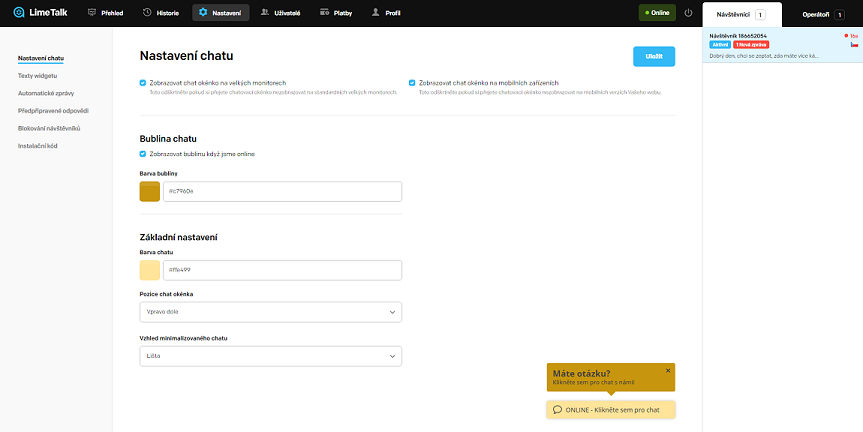This screenshot has width=863, height=432.
Task: Click the 'Barva chatu' hex input field
Action: tap(281, 270)
